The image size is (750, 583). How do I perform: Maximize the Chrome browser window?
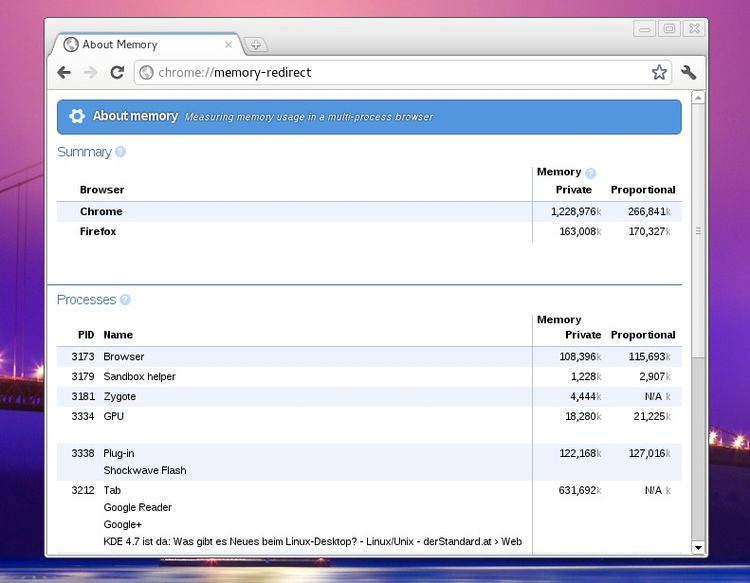[669, 29]
